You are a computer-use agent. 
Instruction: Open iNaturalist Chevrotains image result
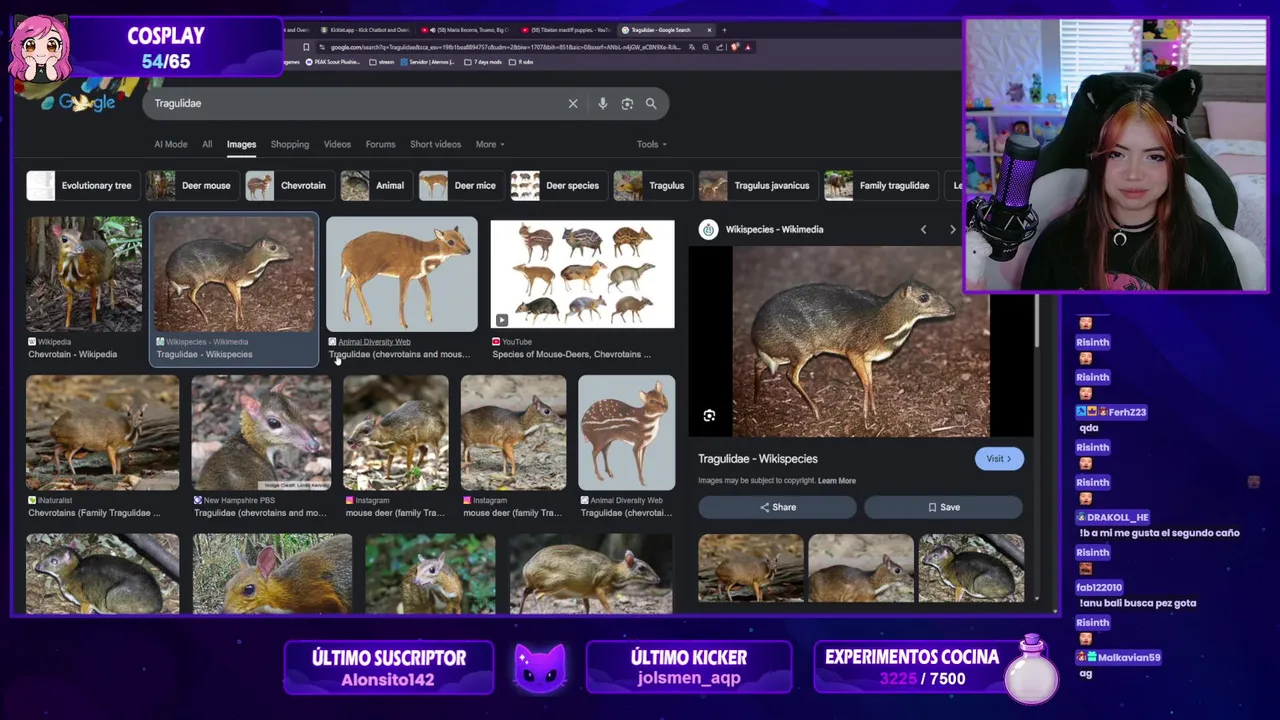point(102,432)
